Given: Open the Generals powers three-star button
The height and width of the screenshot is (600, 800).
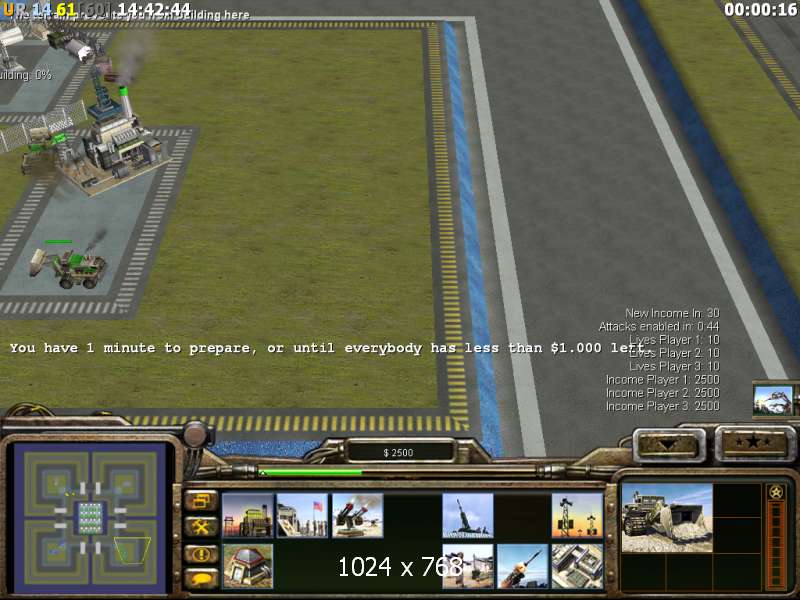Looking at the screenshot, I should coord(754,442).
